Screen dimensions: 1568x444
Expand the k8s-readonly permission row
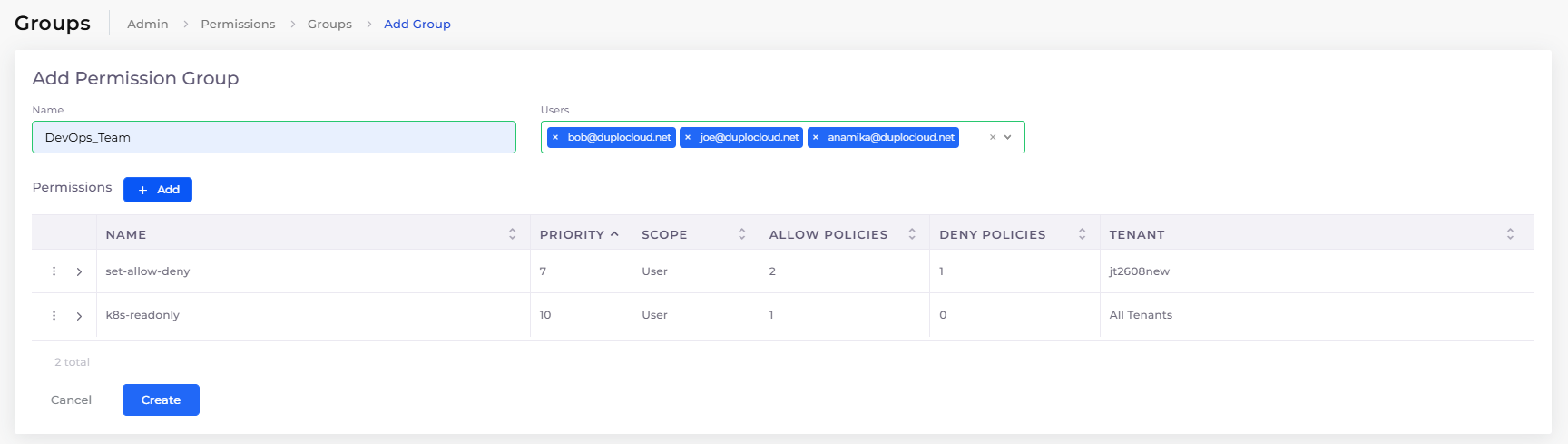[x=79, y=316]
